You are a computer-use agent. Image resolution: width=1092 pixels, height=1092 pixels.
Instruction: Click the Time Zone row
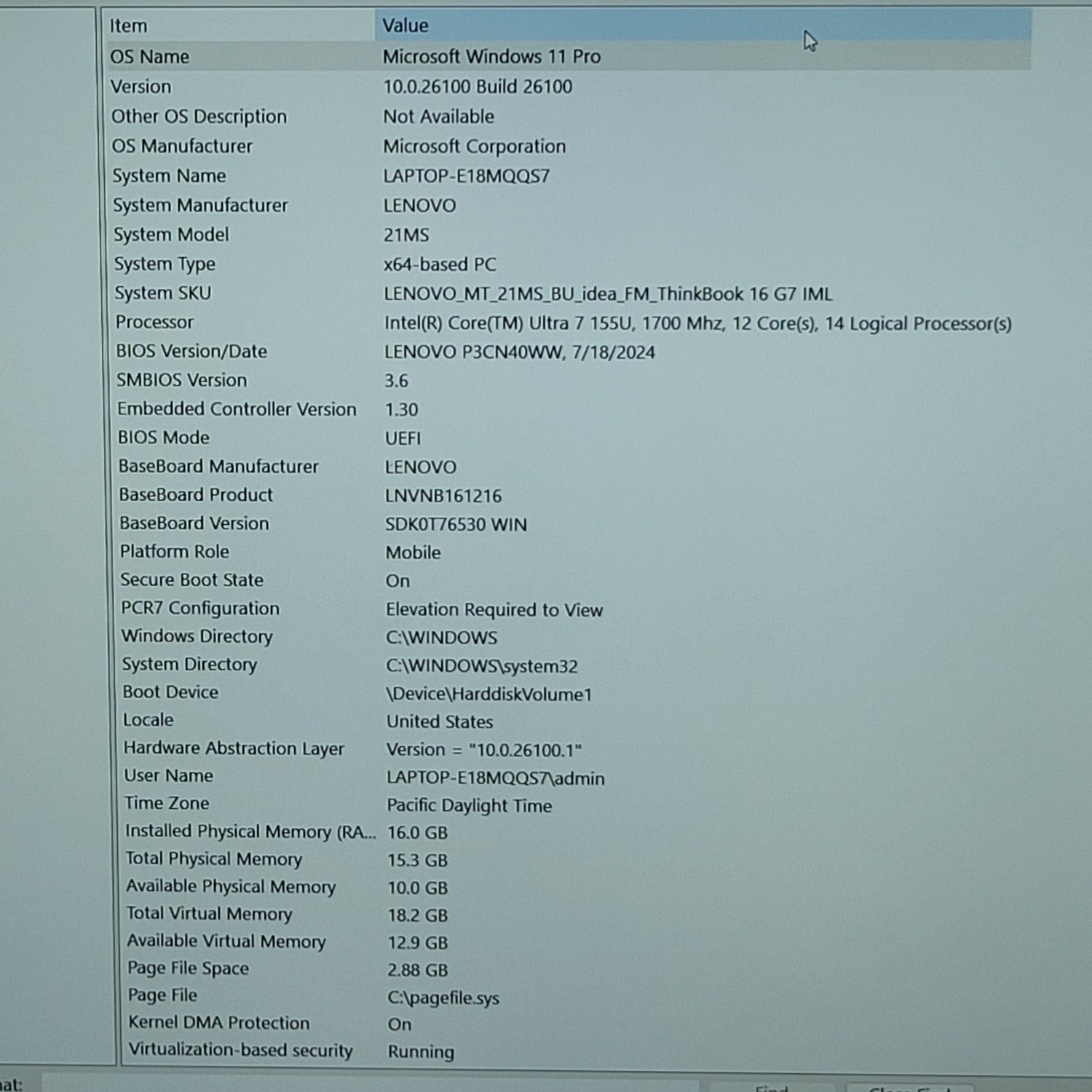coord(167,804)
